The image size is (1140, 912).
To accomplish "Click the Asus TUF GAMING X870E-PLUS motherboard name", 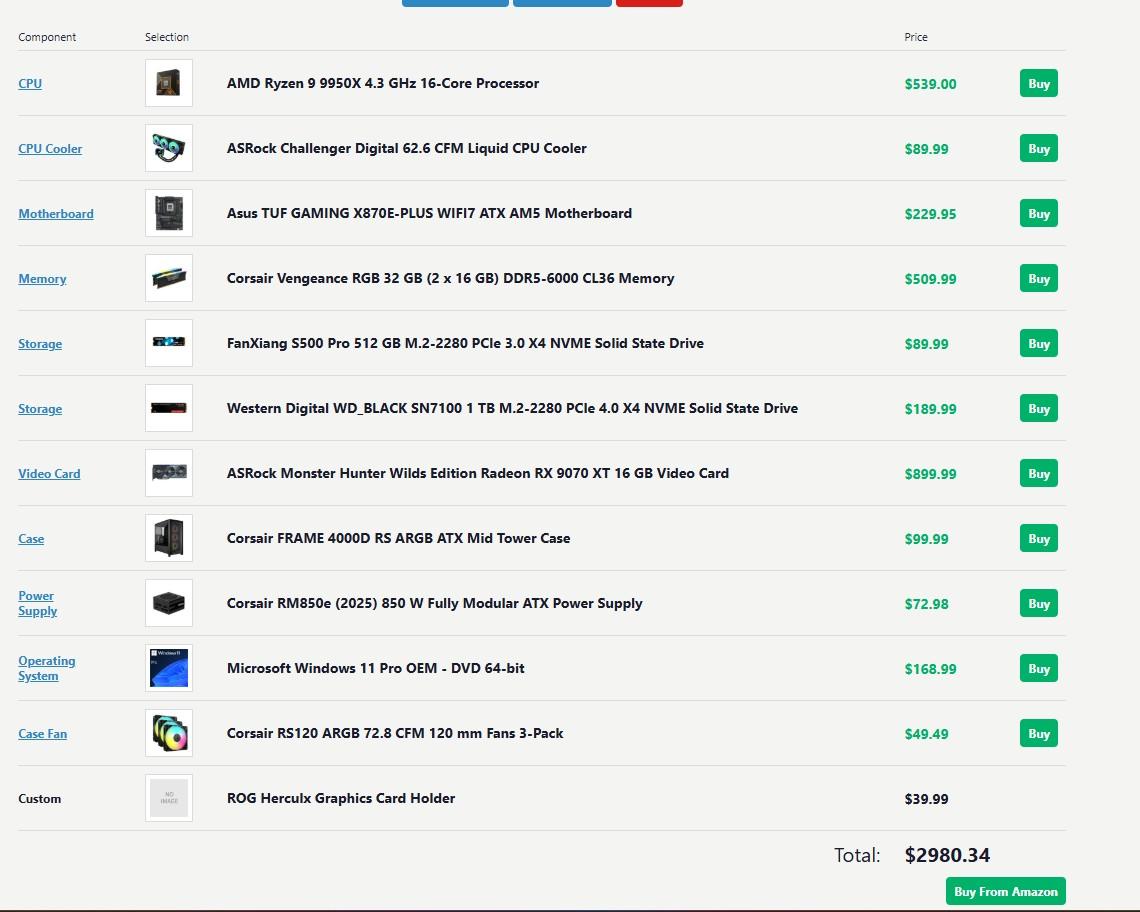I will pyautogui.click(x=429, y=213).
